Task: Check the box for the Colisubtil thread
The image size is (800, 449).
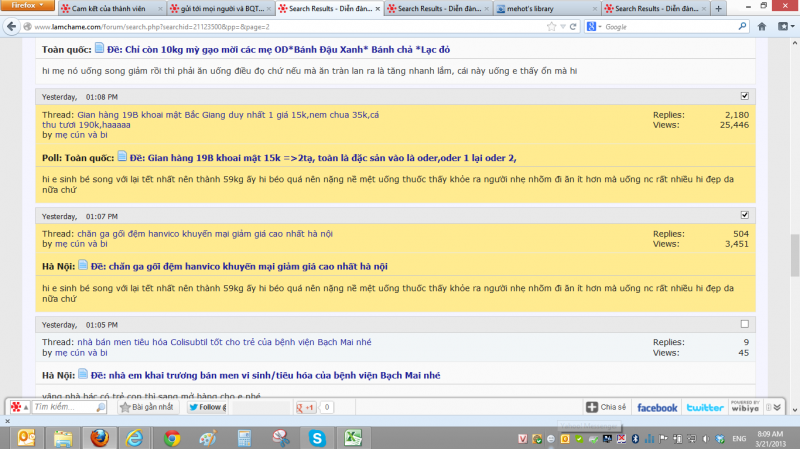Action: click(x=743, y=324)
